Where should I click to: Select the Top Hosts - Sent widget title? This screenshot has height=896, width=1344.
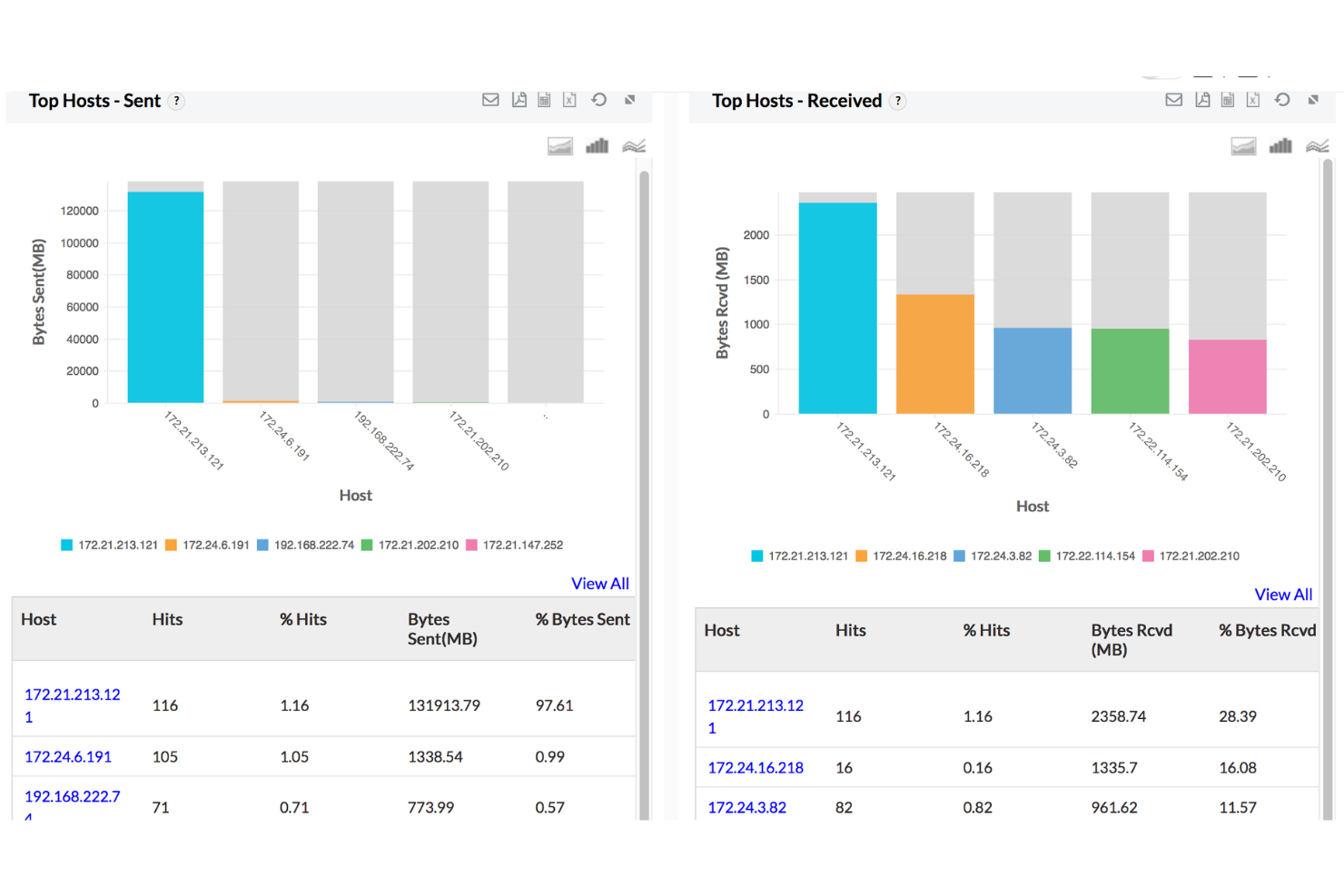(94, 100)
